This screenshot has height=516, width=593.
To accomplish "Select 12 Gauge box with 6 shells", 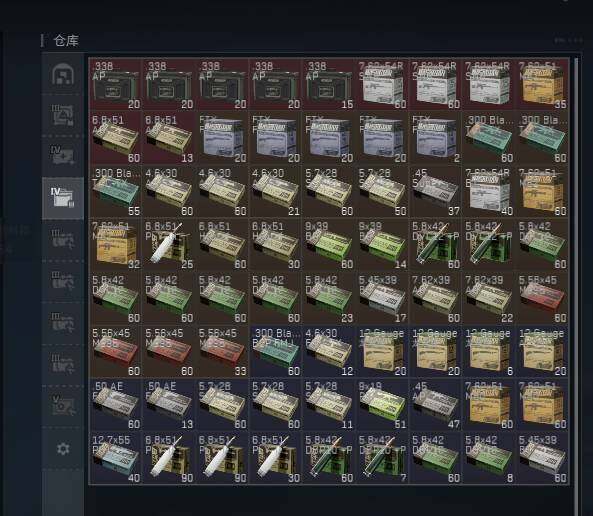I will (x=488, y=351).
